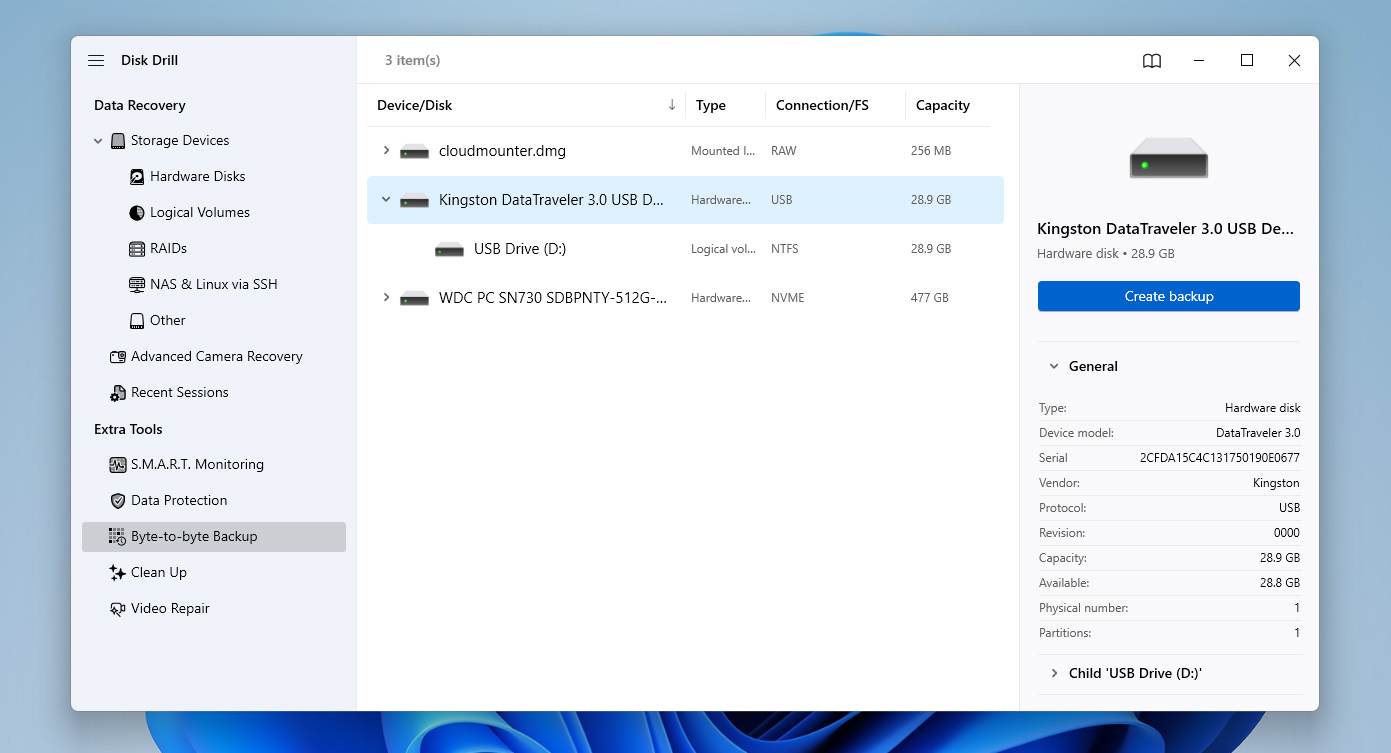Toggle sort arrow in Device/Disk column
The height and width of the screenshot is (753, 1391).
[672, 105]
